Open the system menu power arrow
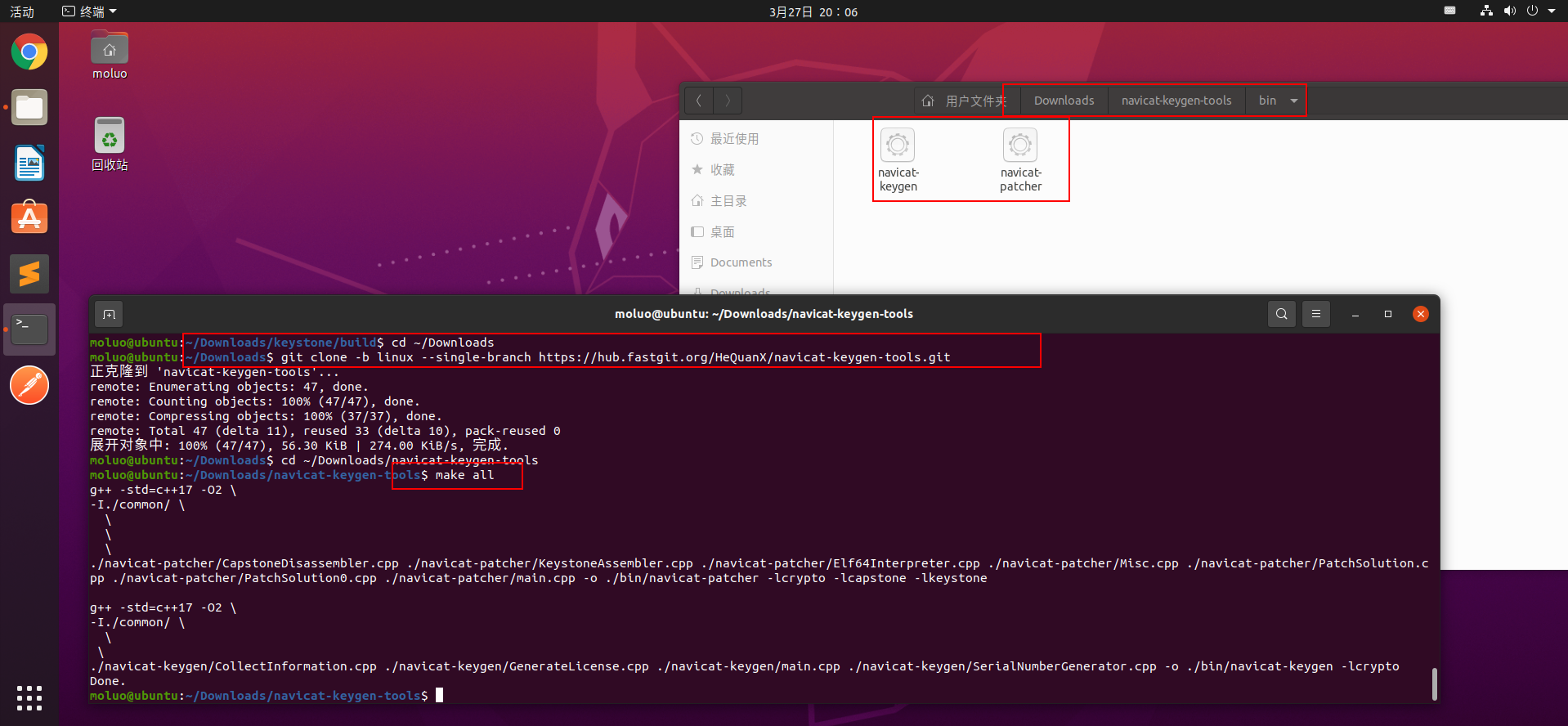This screenshot has width=1568, height=726. tap(1552, 11)
